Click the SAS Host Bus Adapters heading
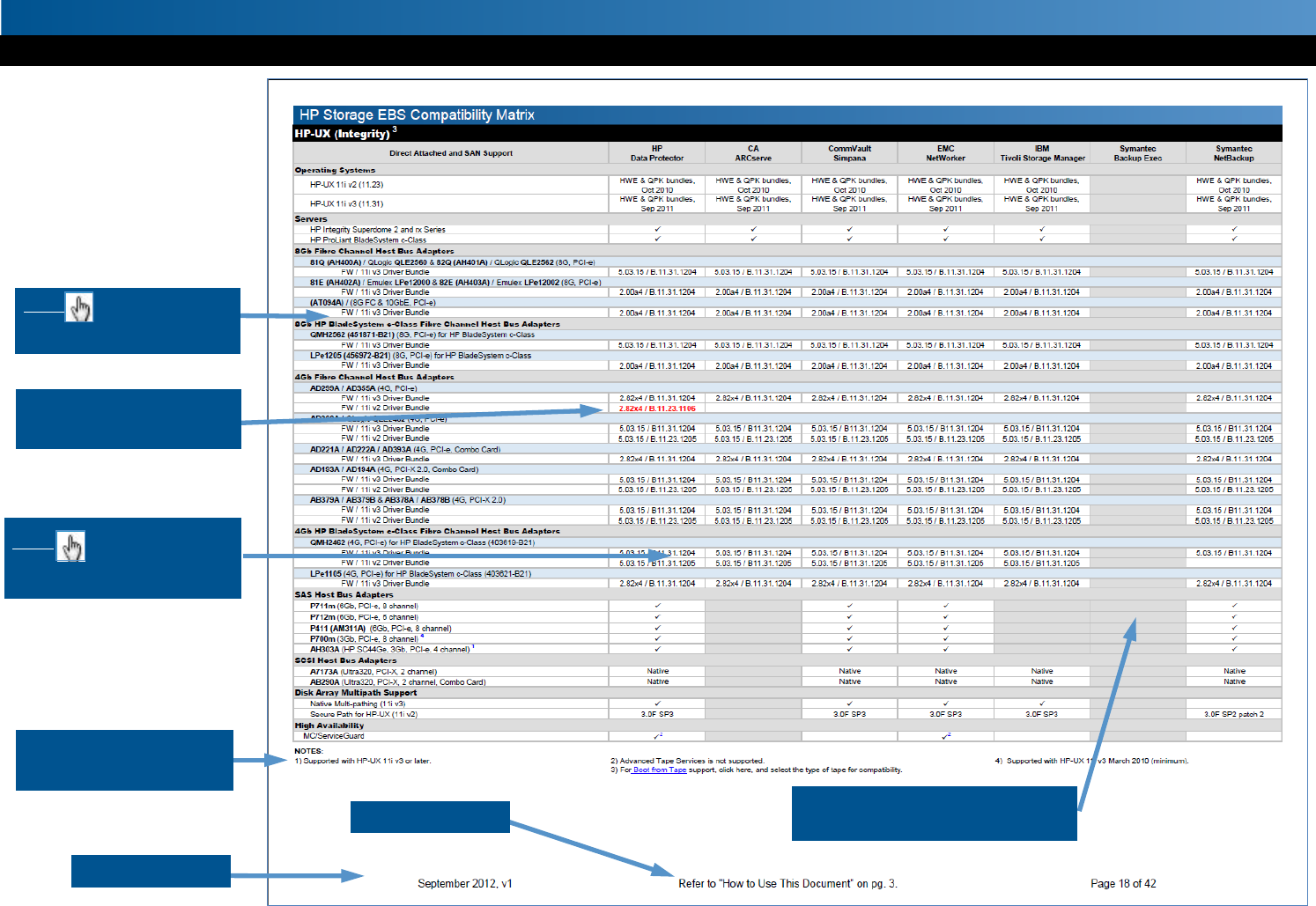 (x=344, y=595)
